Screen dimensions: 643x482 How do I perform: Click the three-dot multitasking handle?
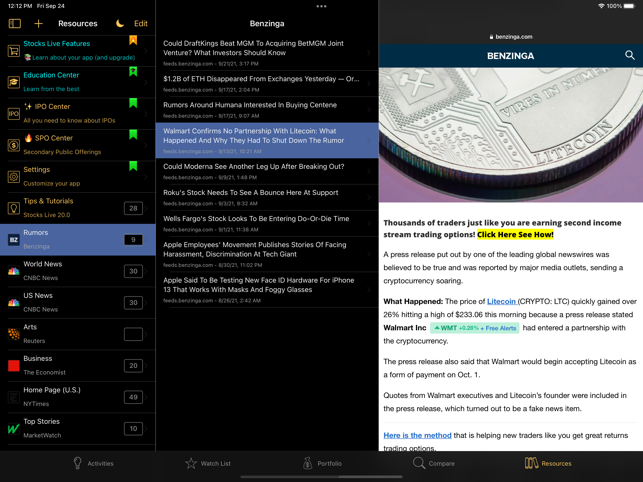(322, 6)
